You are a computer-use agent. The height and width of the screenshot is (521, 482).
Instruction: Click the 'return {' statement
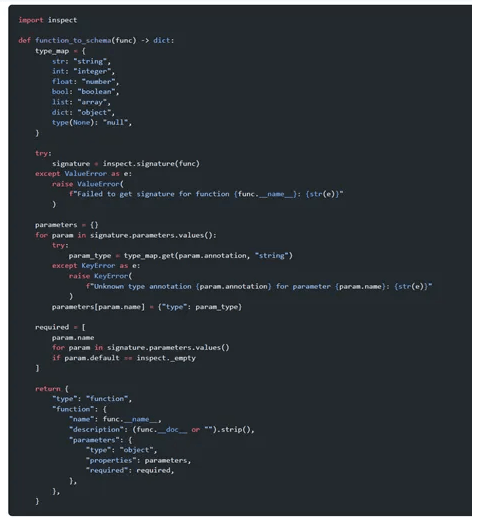52,389
